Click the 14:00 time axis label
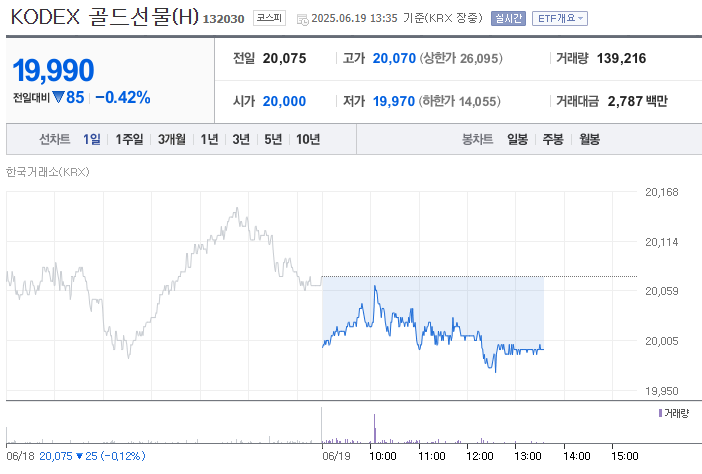This screenshot has width=702, height=474. pos(577,456)
